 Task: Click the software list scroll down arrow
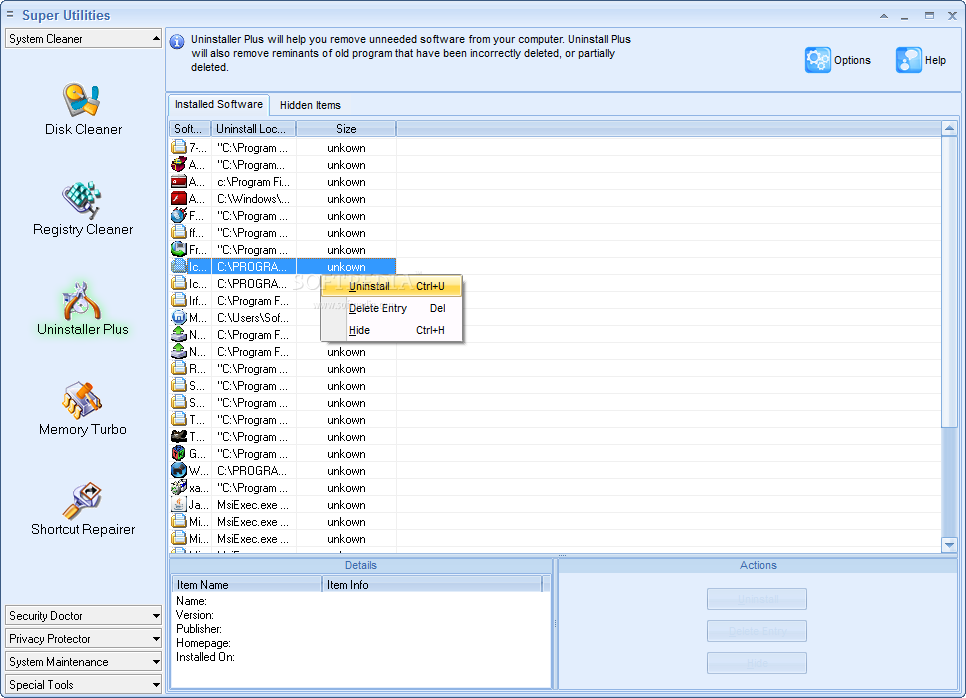pos(949,545)
